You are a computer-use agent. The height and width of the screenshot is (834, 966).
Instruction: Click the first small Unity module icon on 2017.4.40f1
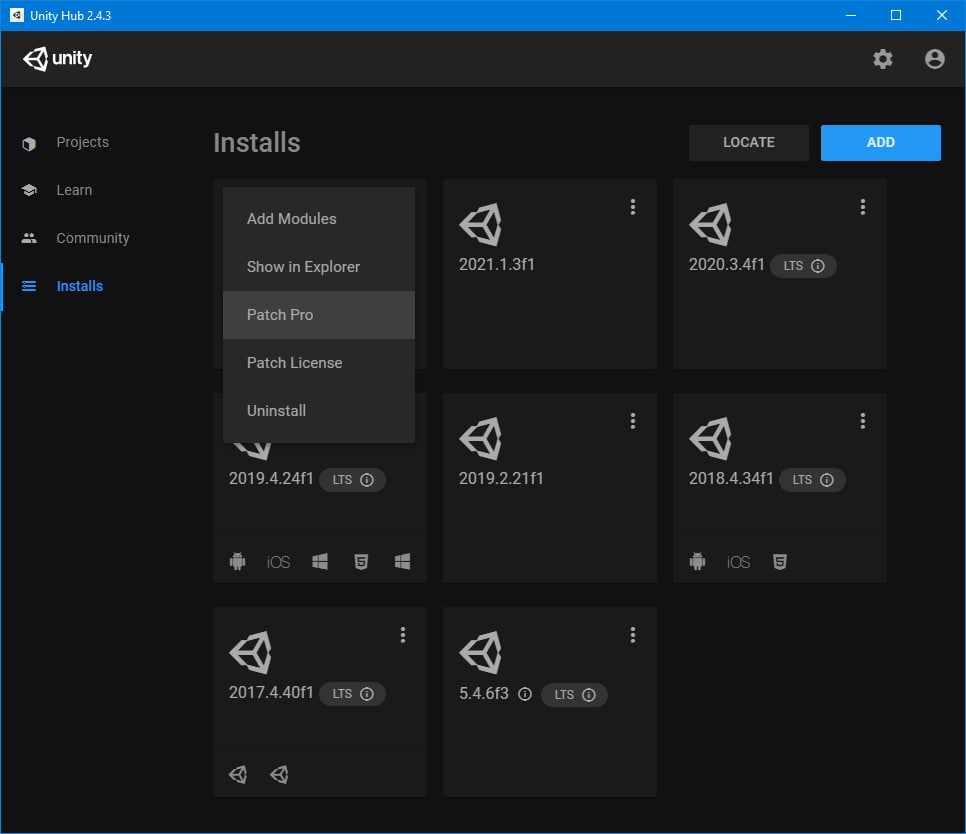tap(238, 774)
